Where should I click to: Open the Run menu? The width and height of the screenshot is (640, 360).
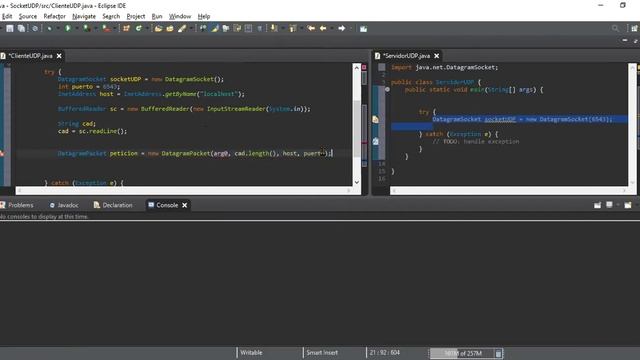157,16
